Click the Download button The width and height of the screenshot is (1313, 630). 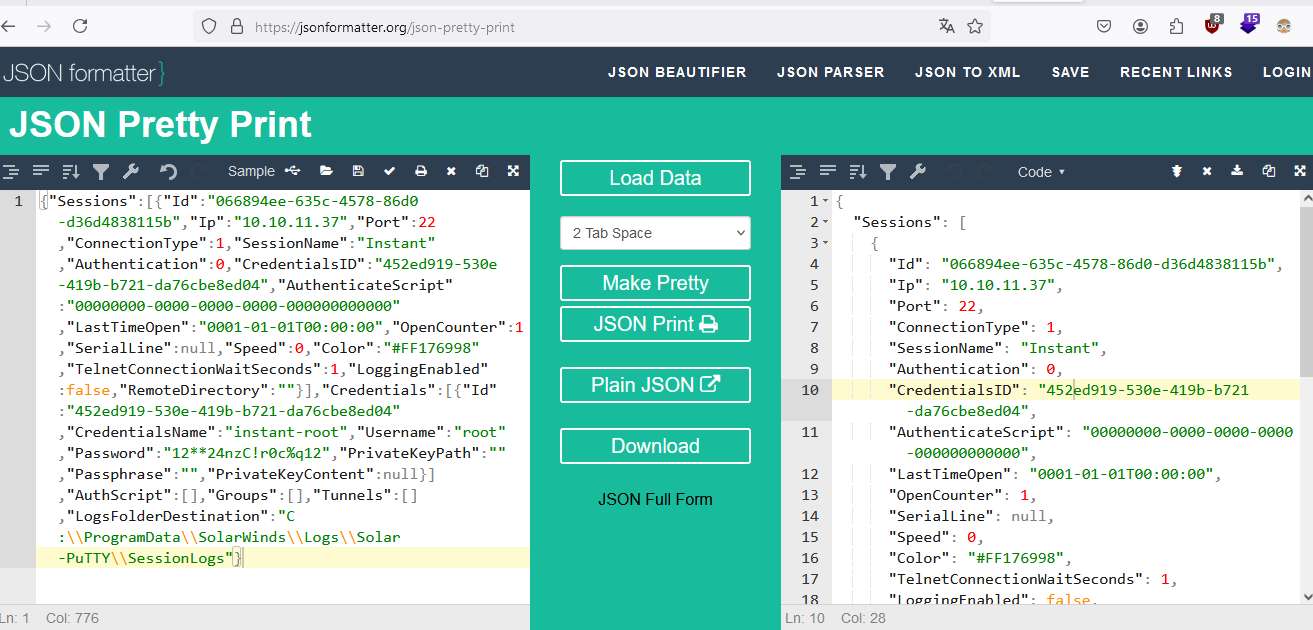point(655,446)
